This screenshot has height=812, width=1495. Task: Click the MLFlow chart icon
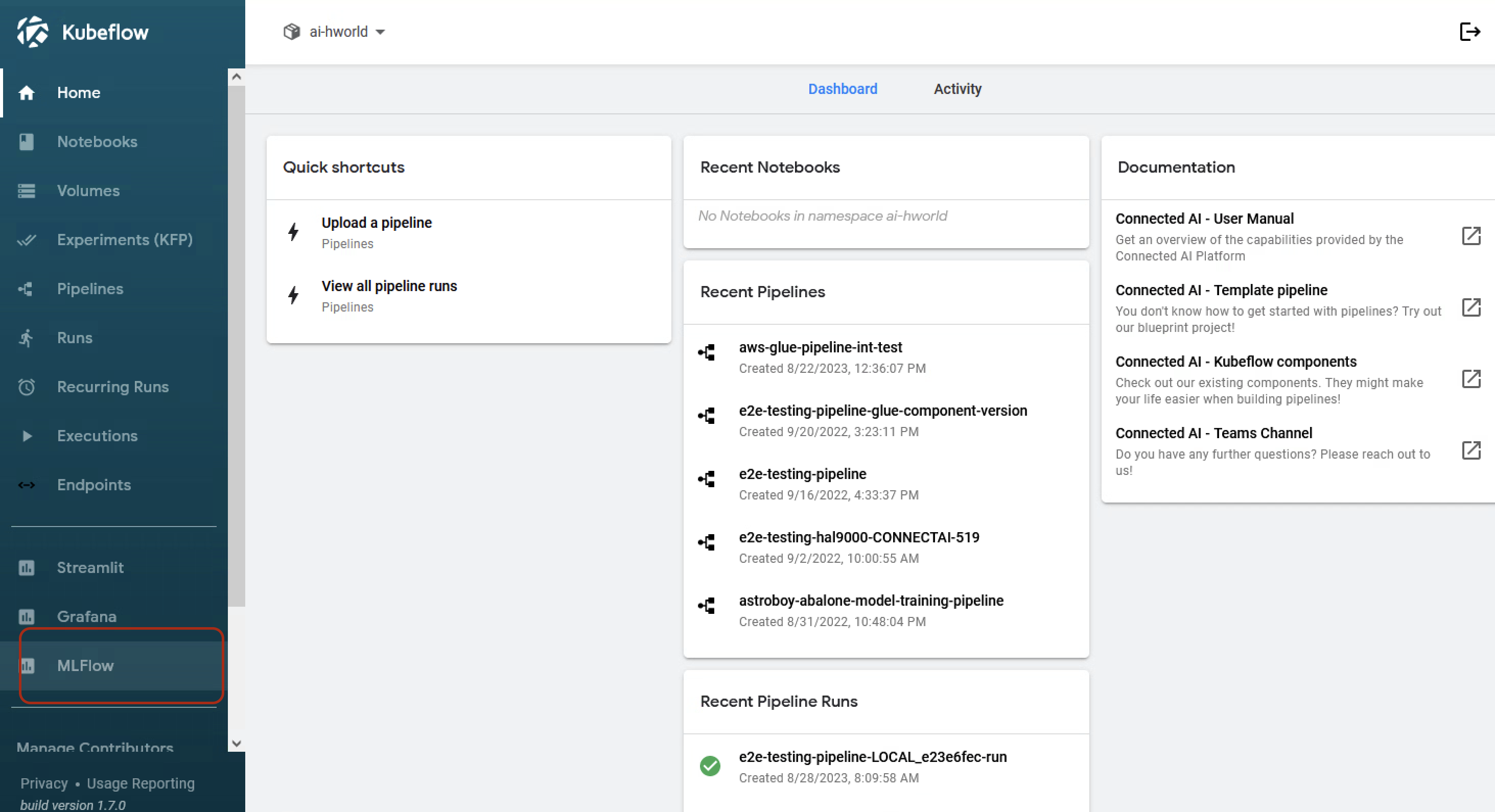(x=27, y=665)
